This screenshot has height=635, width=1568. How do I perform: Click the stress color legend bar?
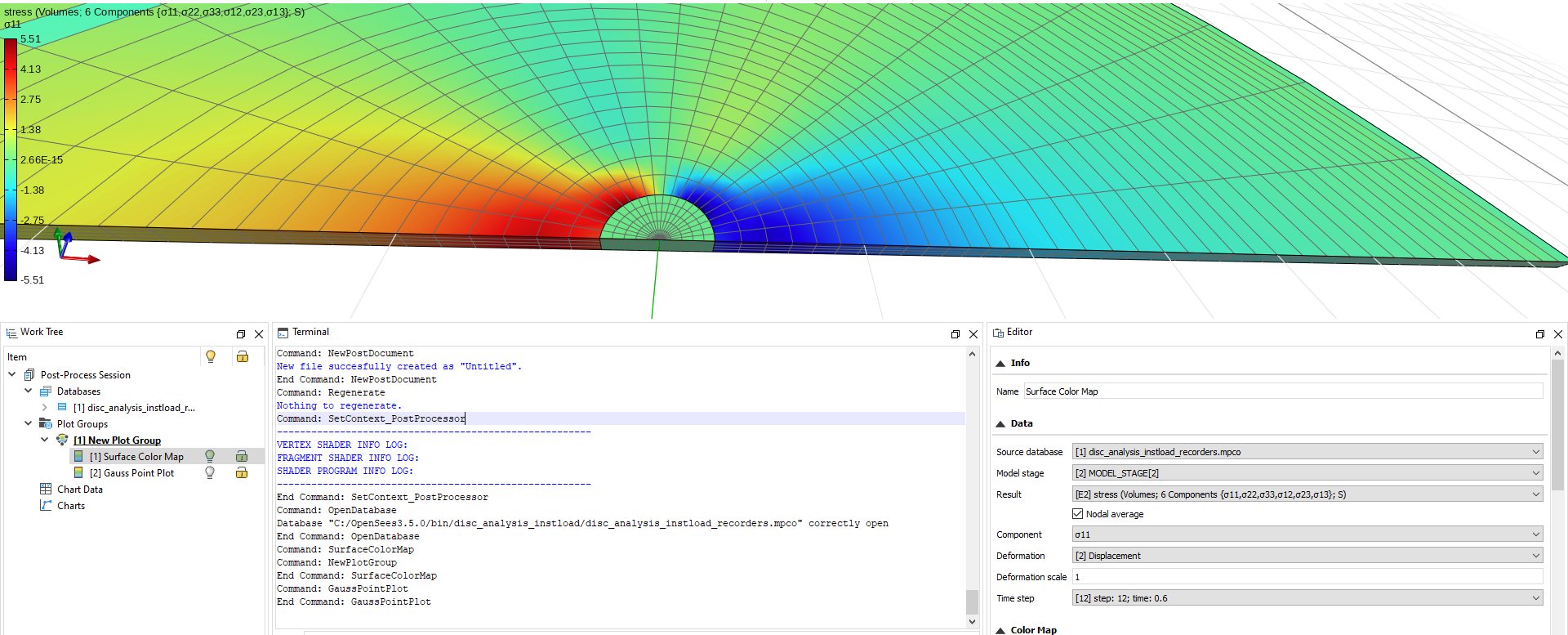tap(11, 159)
